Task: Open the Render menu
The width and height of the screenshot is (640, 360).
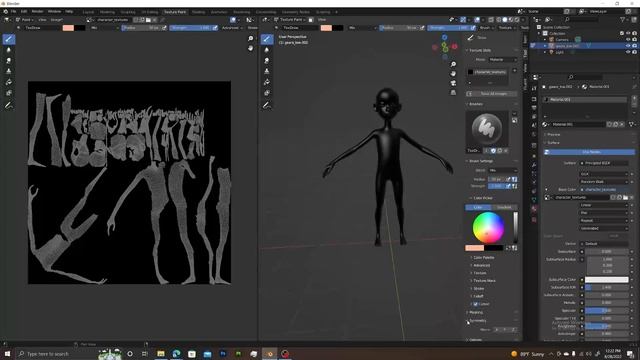Action: pyautogui.click(x=37, y=11)
